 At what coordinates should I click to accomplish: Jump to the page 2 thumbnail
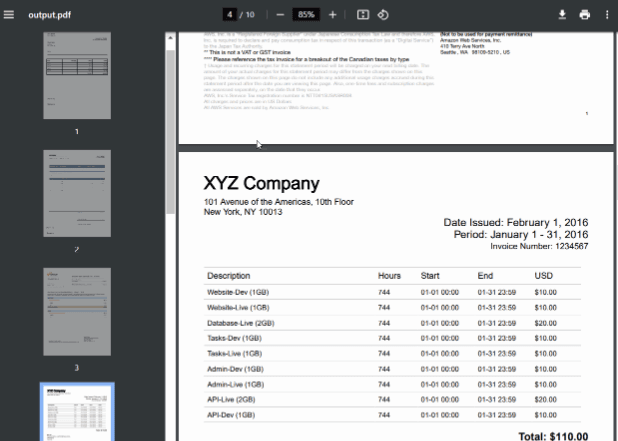tap(77, 195)
